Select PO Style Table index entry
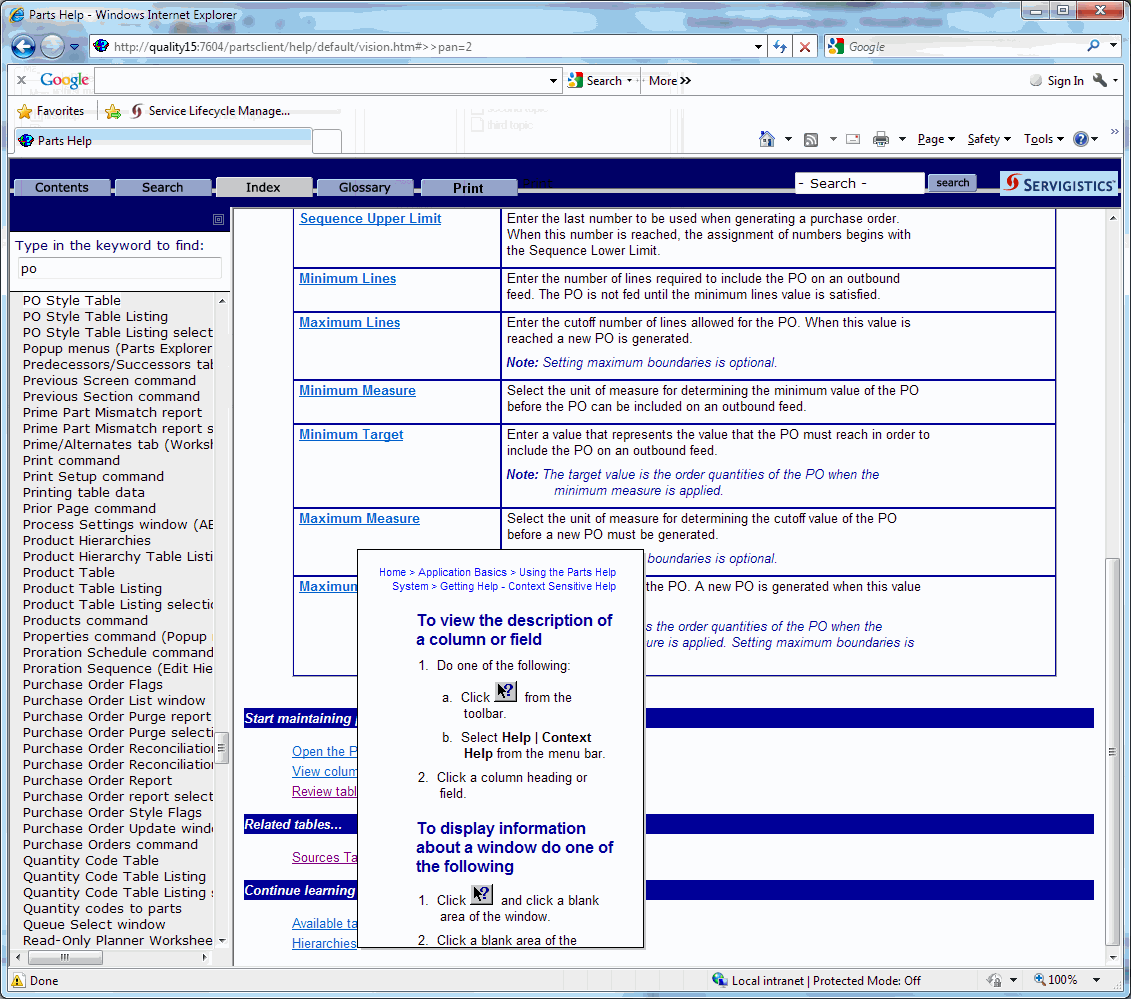Screen dimensions: 1131x999 pos(71,300)
